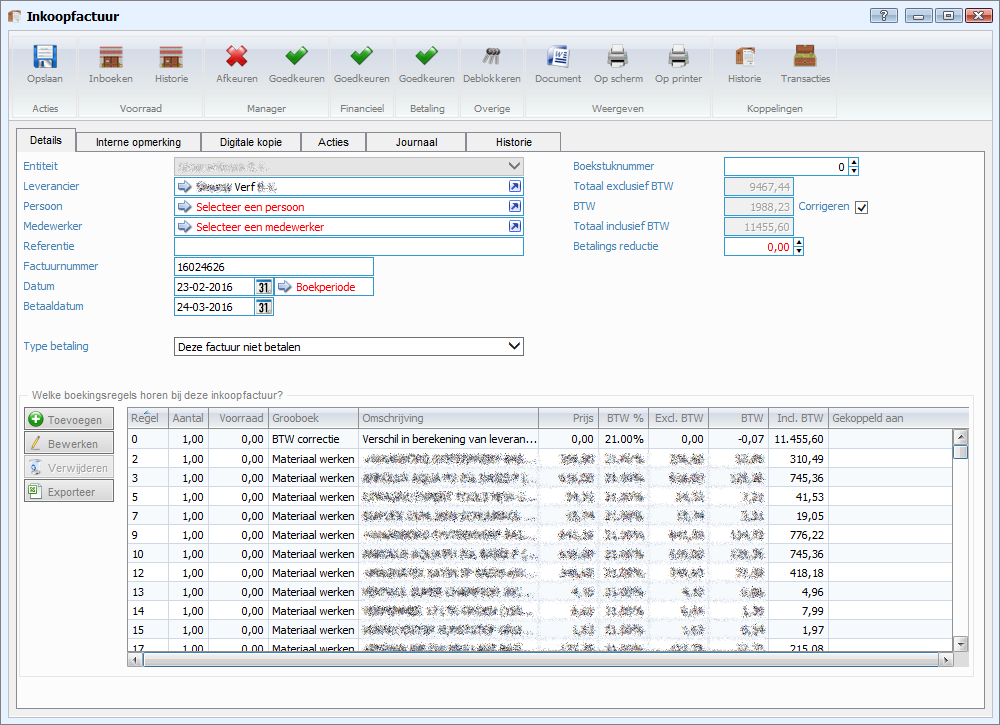Expand the Type betaling dropdown
The image size is (1000, 725).
coord(514,347)
